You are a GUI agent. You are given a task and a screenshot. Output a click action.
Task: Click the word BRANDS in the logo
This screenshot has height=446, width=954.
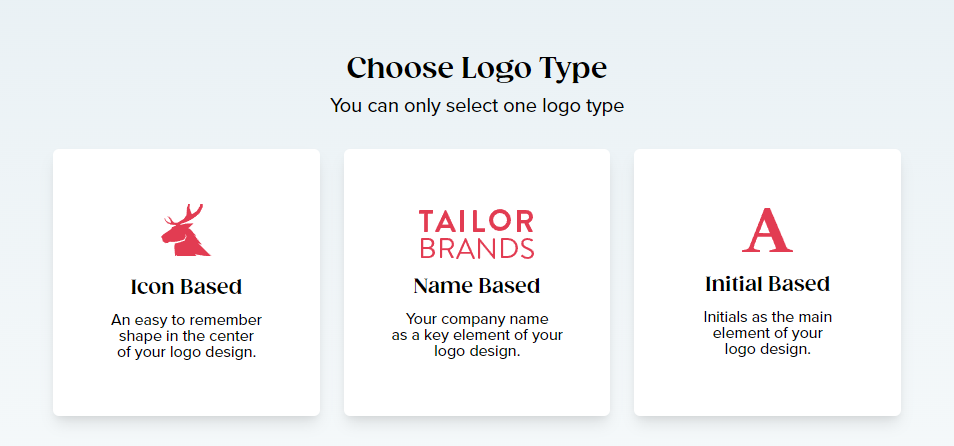coord(477,248)
